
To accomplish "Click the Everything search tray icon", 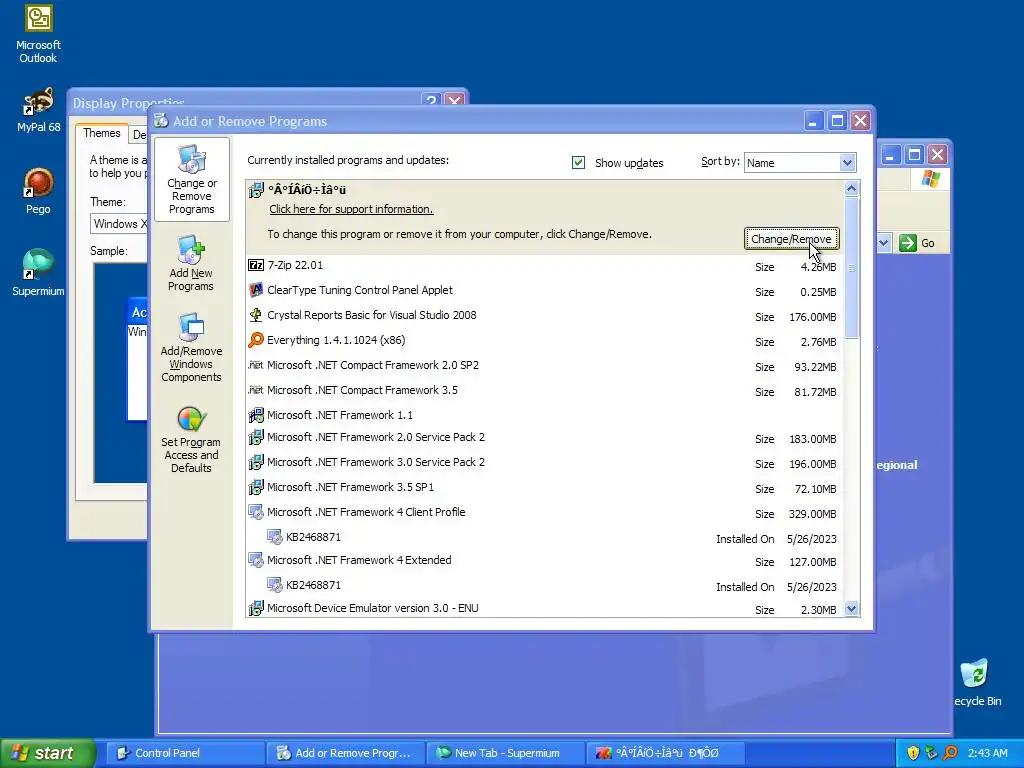I will coord(950,753).
